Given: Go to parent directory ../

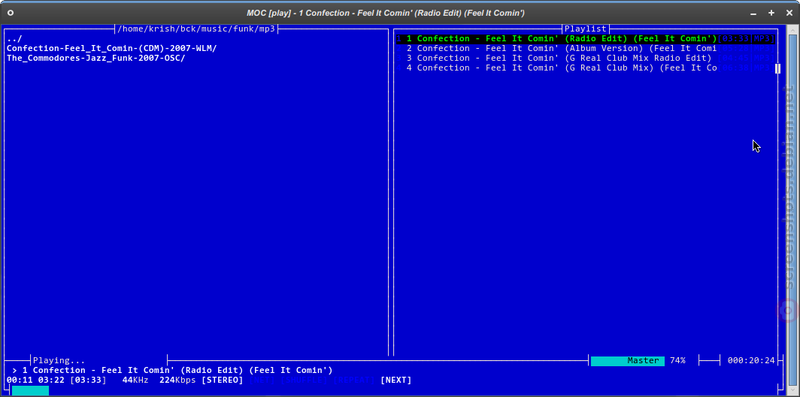Looking at the screenshot, I should click(14, 39).
